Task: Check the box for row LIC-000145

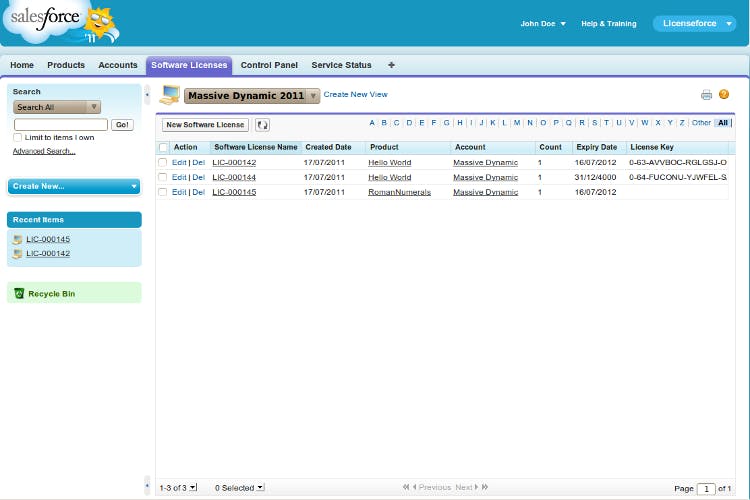Action: coord(163,192)
